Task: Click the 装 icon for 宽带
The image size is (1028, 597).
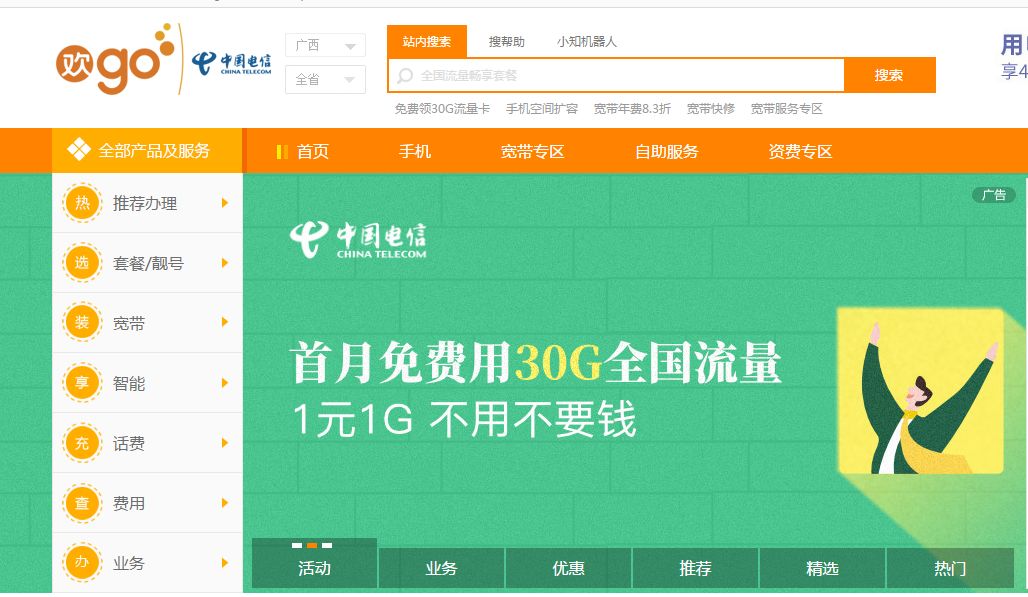Action: click(82, 322)
